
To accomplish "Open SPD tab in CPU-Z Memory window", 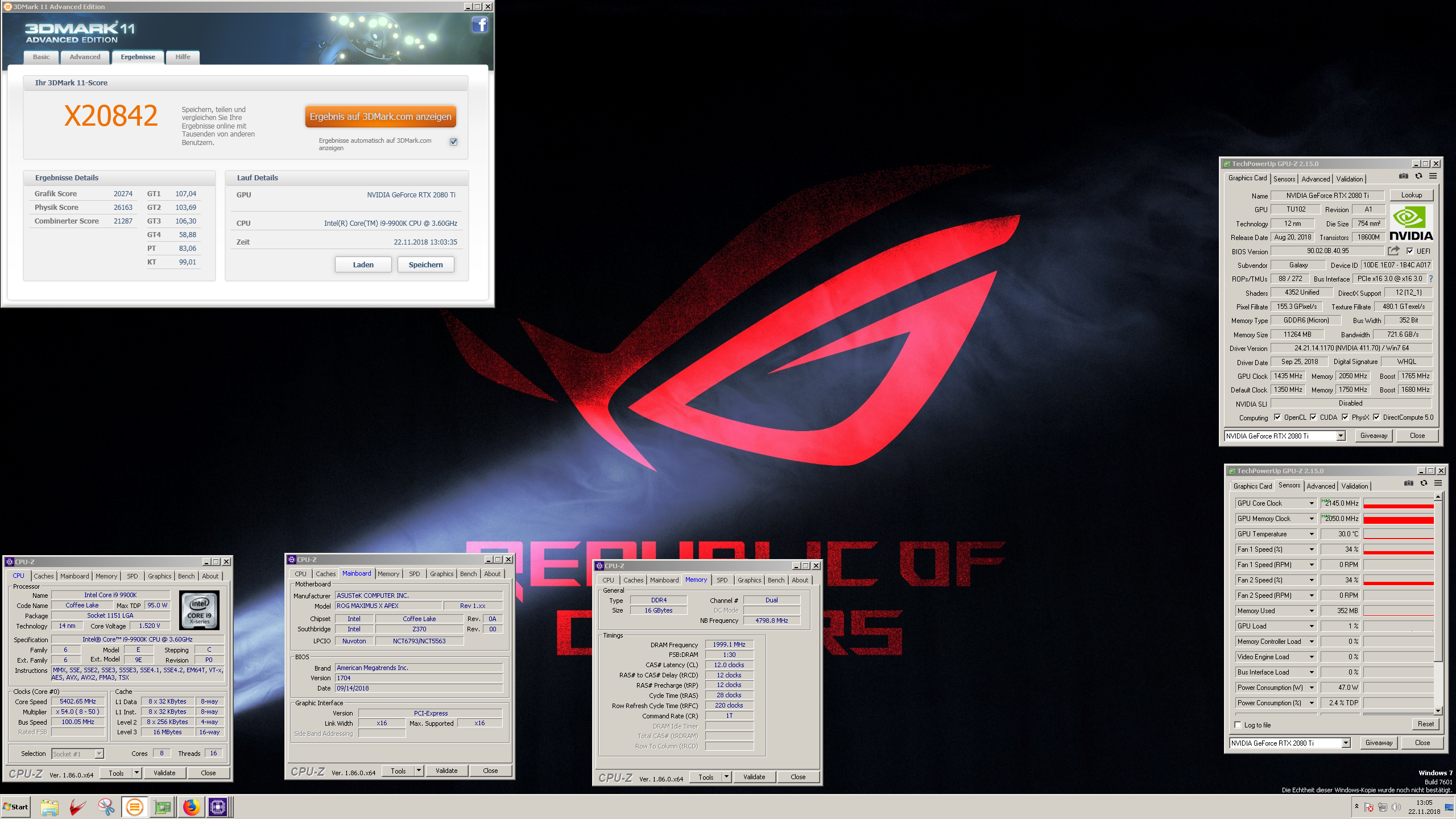I will 722,580.
